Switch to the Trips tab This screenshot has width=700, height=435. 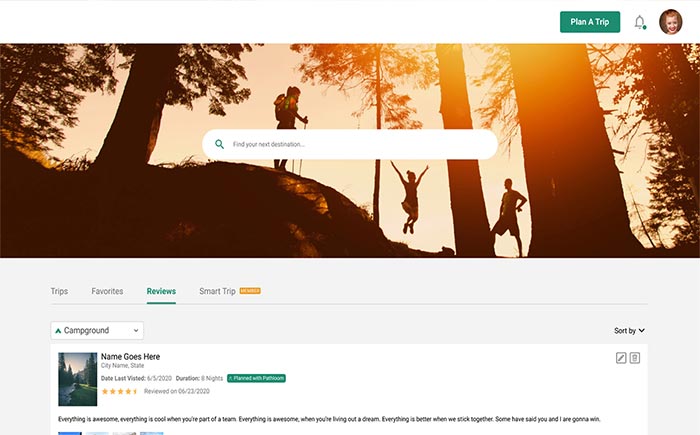(x=59, y=291)
